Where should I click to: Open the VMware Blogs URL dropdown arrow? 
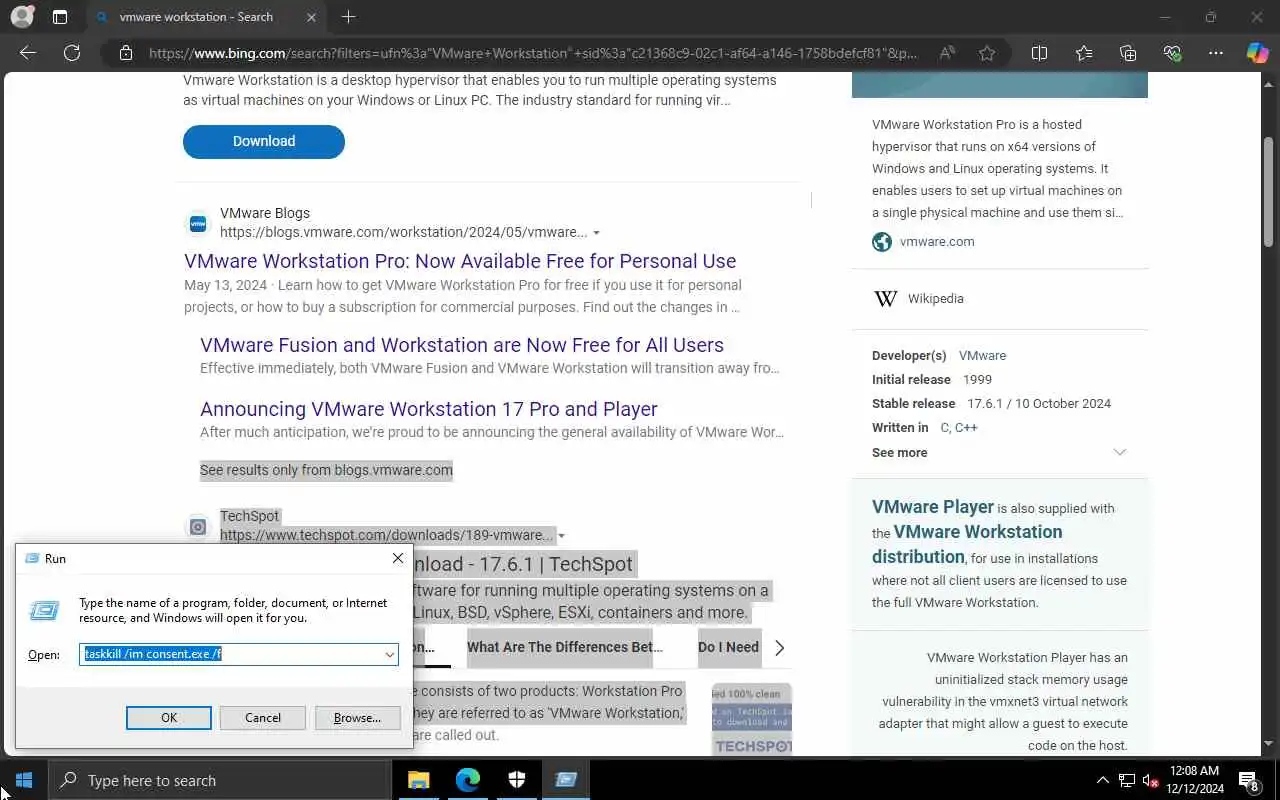[x=596, y=233]
